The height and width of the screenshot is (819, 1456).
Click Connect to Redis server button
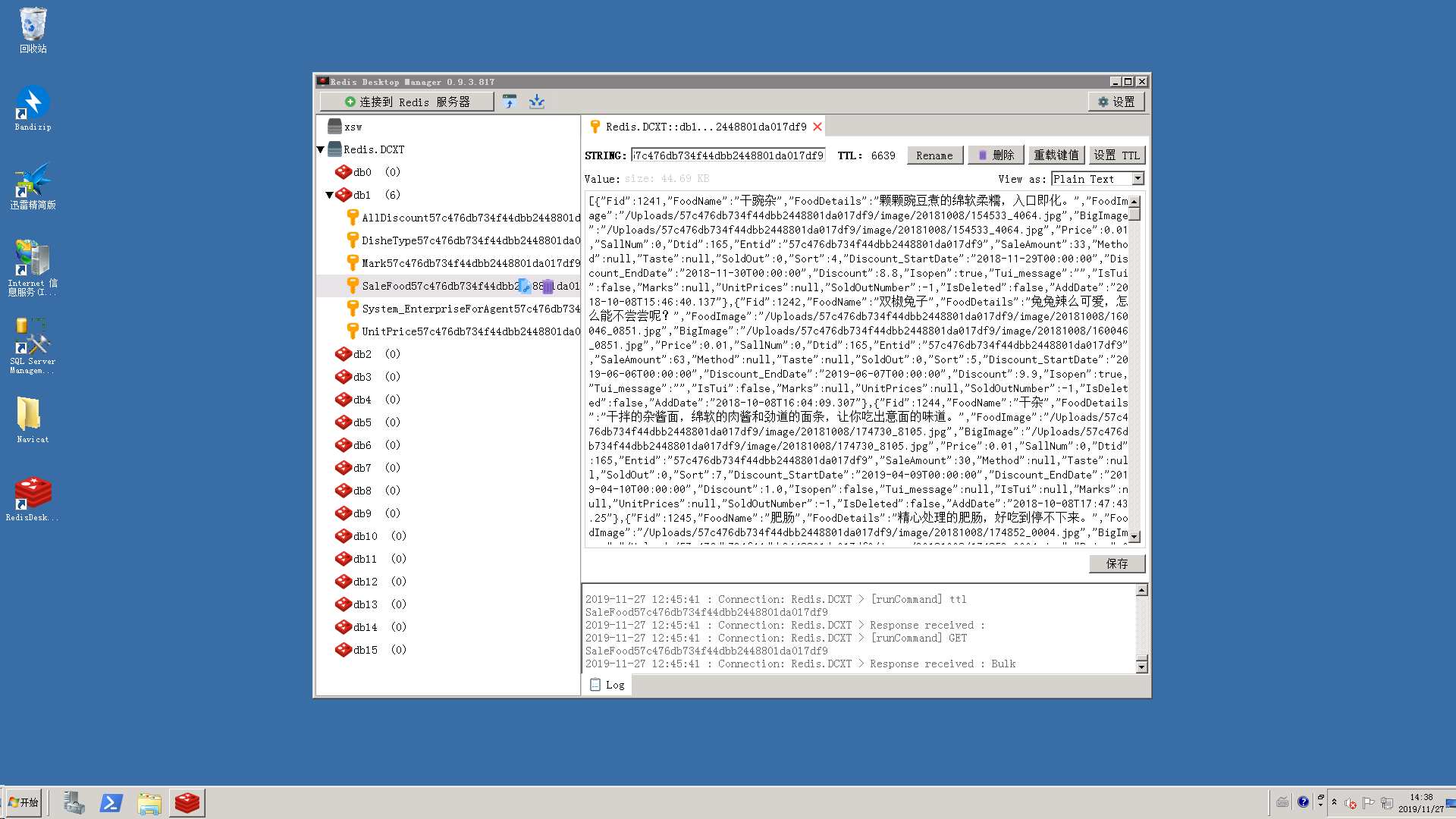(x=407, y=102)
